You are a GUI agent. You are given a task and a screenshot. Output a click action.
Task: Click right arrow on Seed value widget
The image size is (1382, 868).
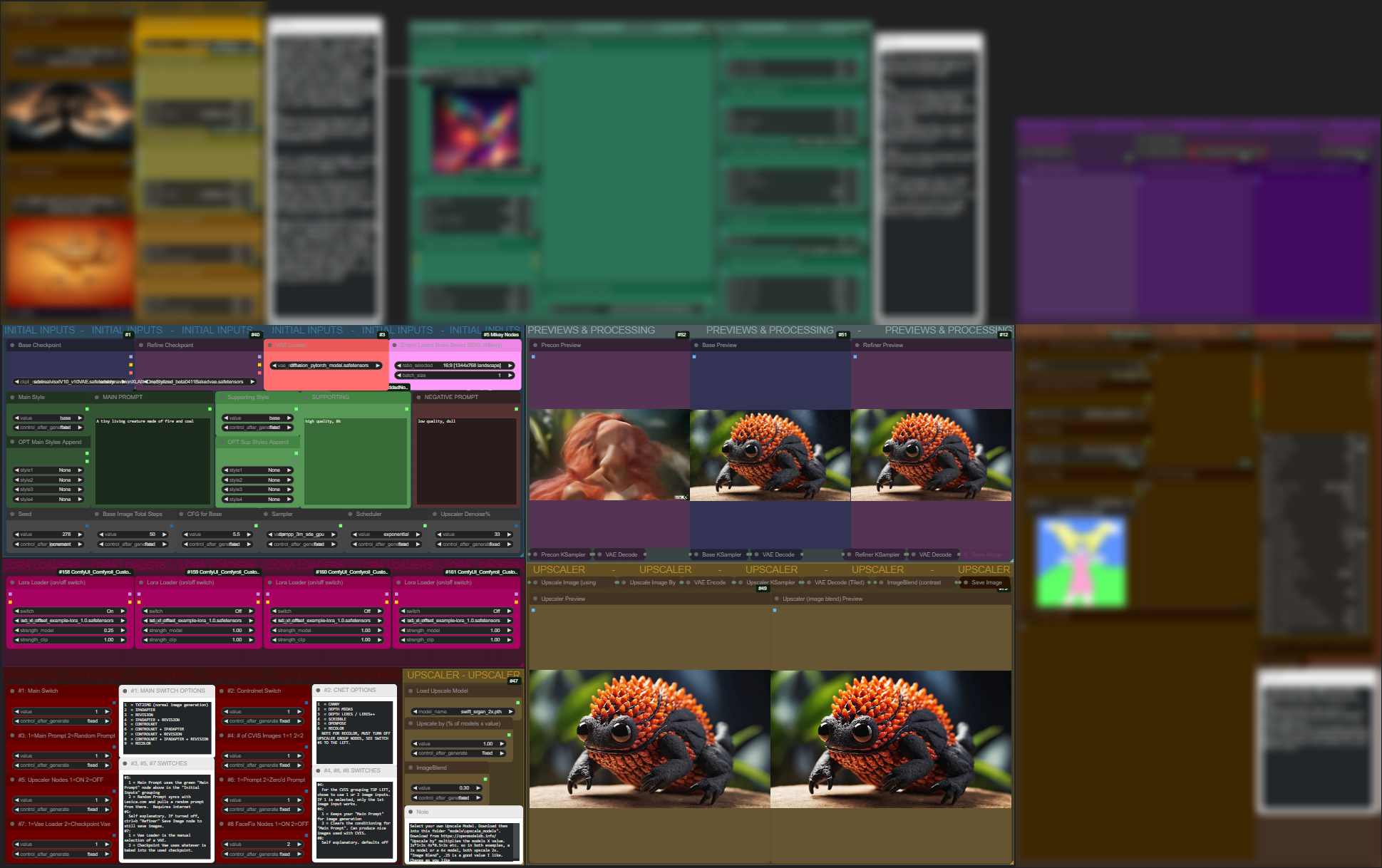tap(81, 534)
